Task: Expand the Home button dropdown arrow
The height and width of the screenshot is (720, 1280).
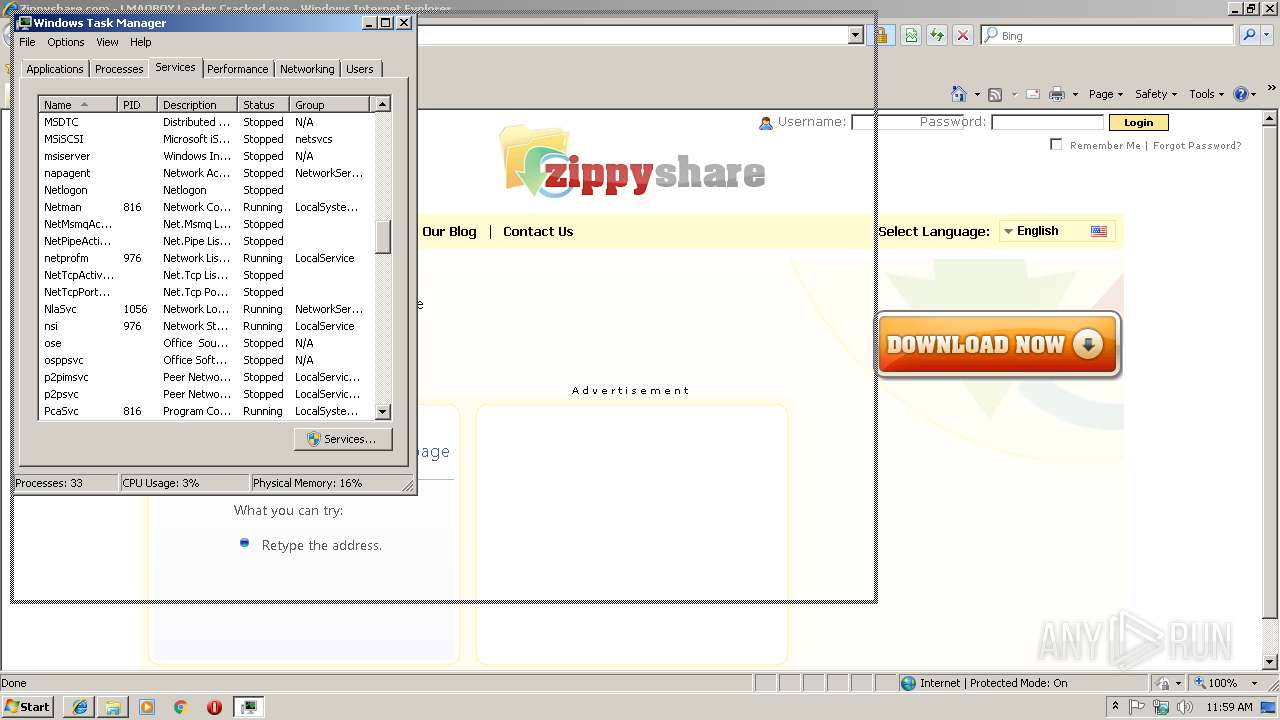Action: tap(977, 95)
